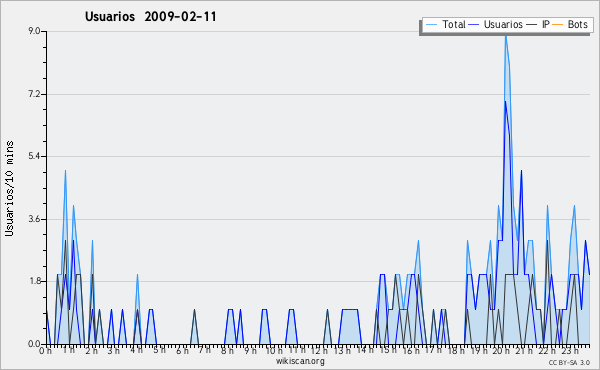
Task: Click the orange Bots legend line
Action: pyautogui.click(x=558, y=25)
